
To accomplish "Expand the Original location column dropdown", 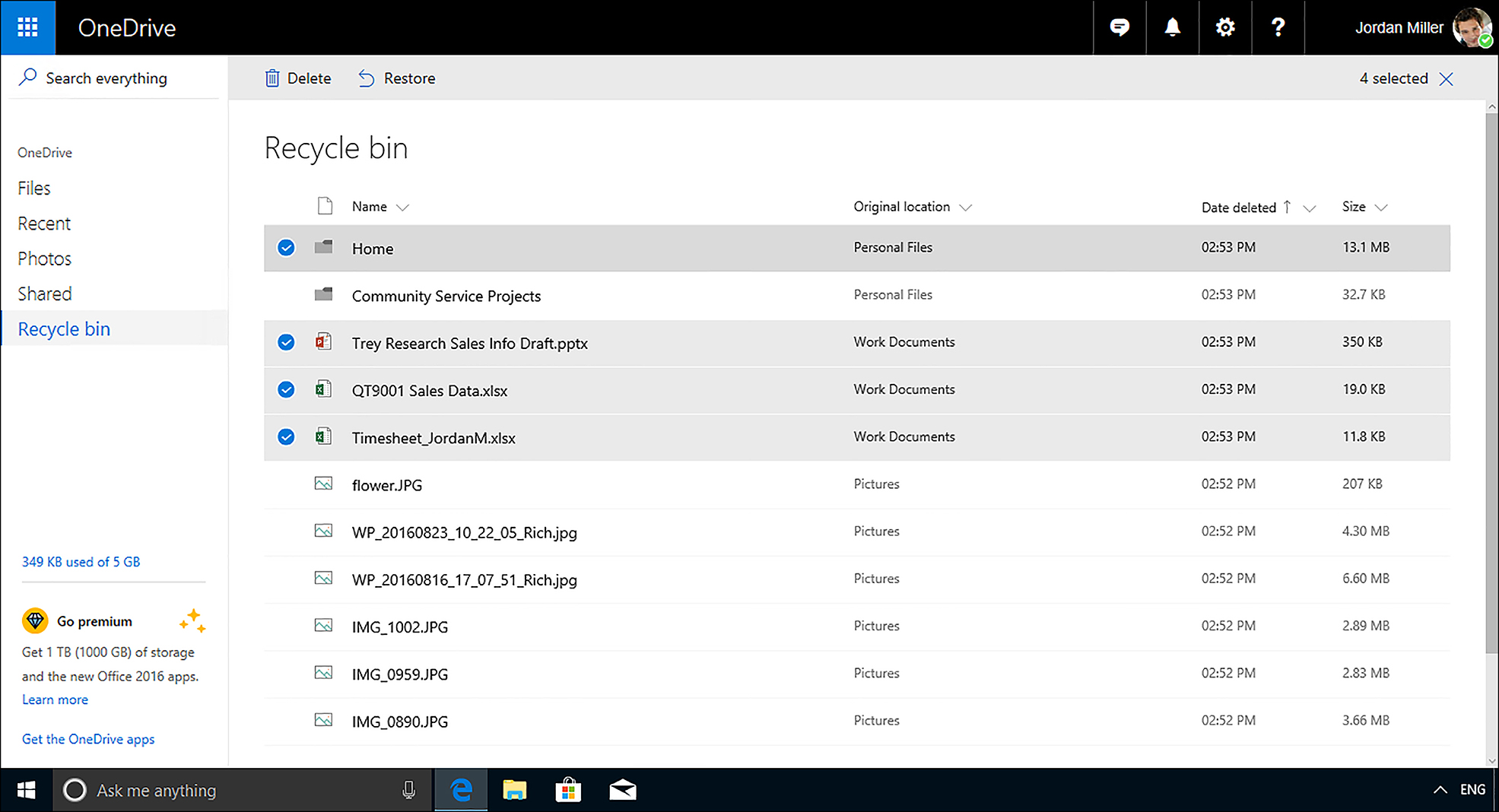I will [966, 208].
